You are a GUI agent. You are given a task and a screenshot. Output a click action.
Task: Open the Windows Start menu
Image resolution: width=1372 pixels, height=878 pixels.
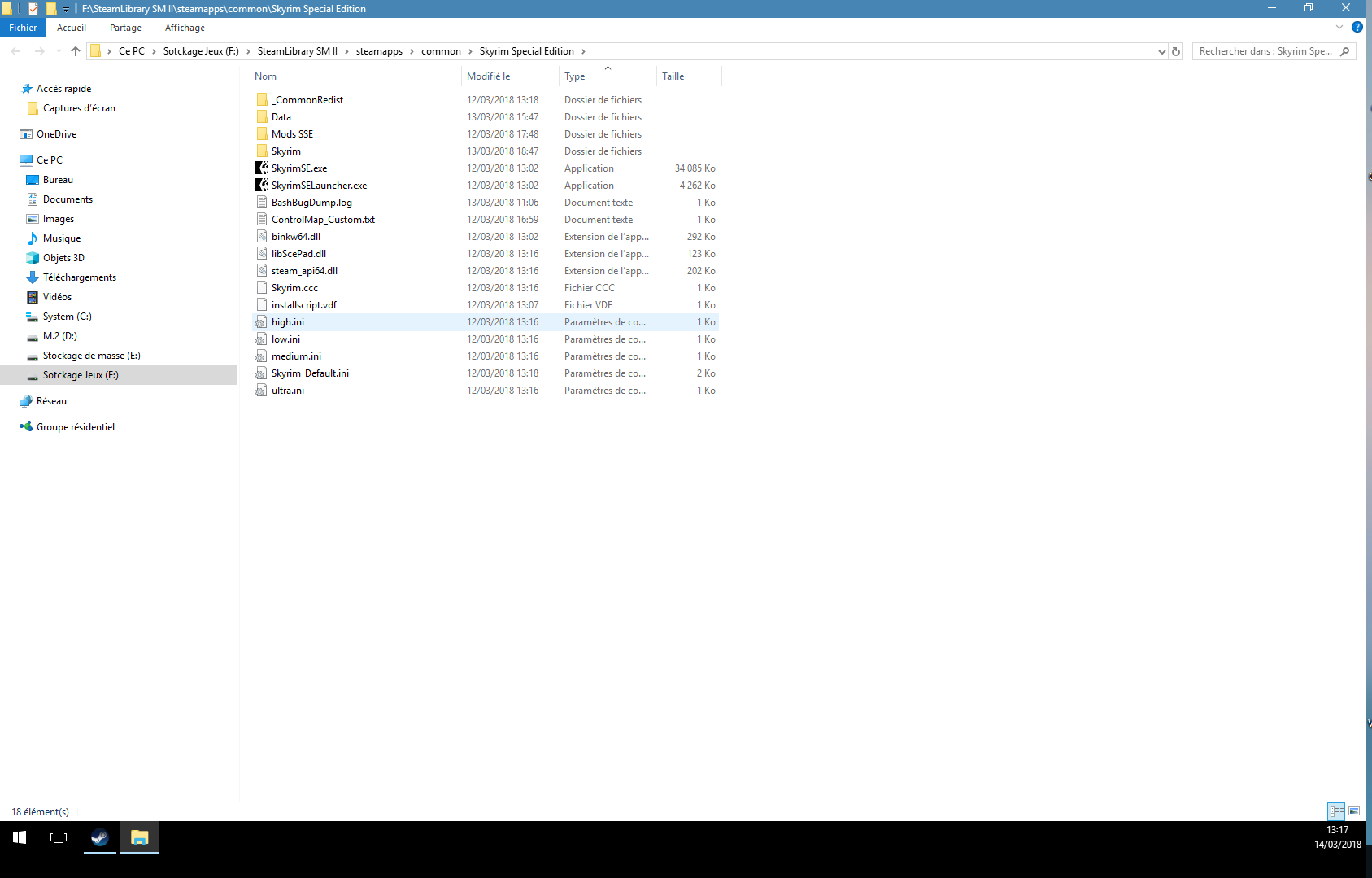20,837
